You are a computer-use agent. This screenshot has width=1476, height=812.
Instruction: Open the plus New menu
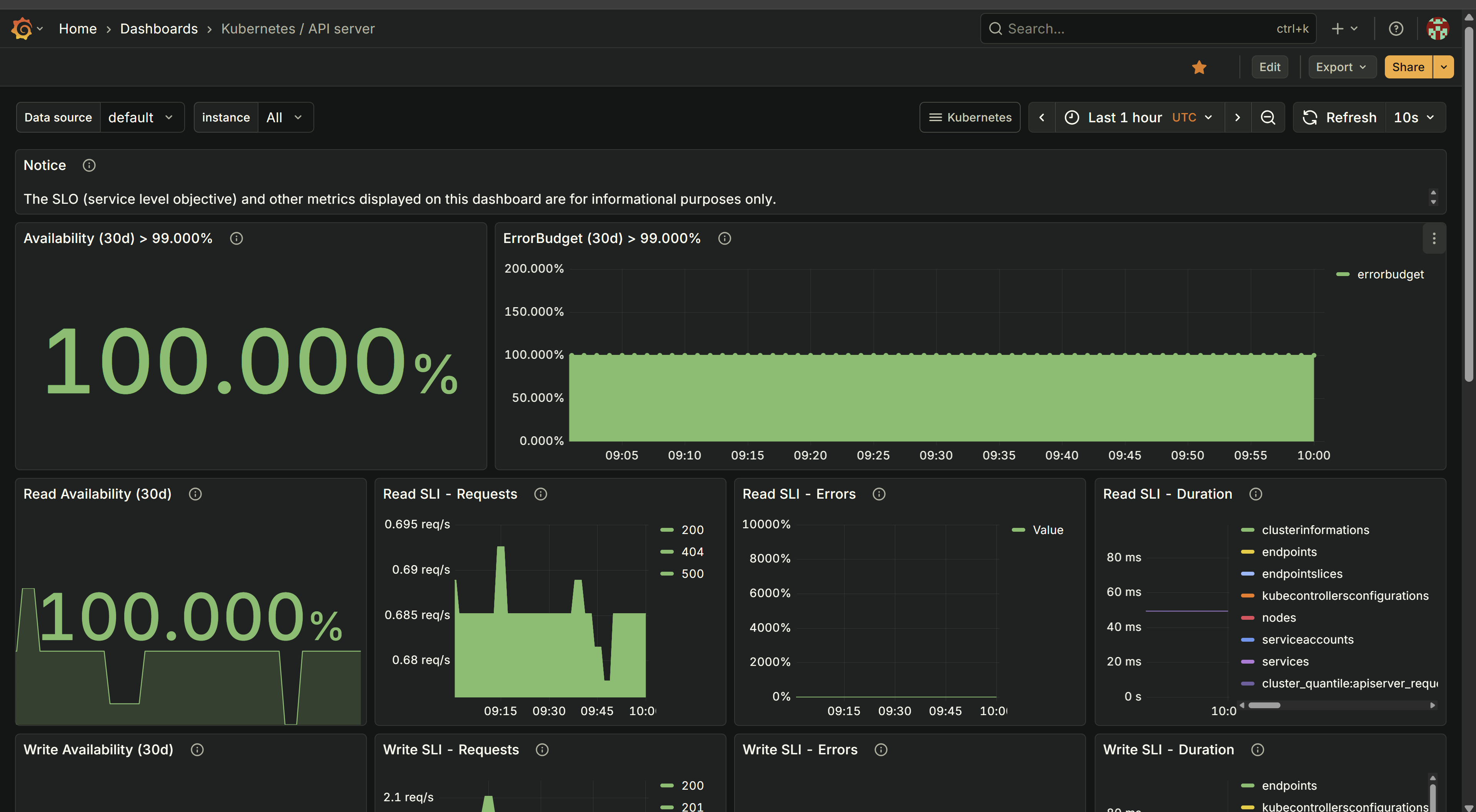[x=1344, y=28]
